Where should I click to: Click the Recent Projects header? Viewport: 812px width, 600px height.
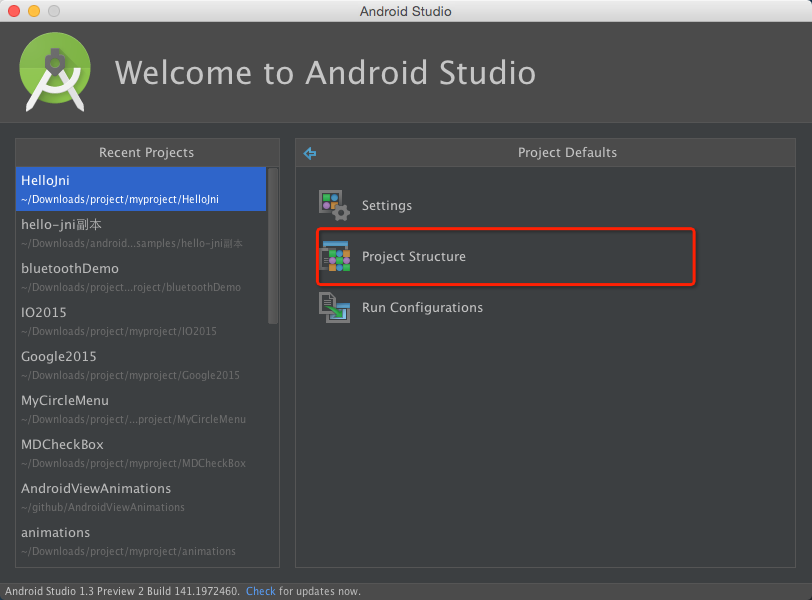click(147, 153)
